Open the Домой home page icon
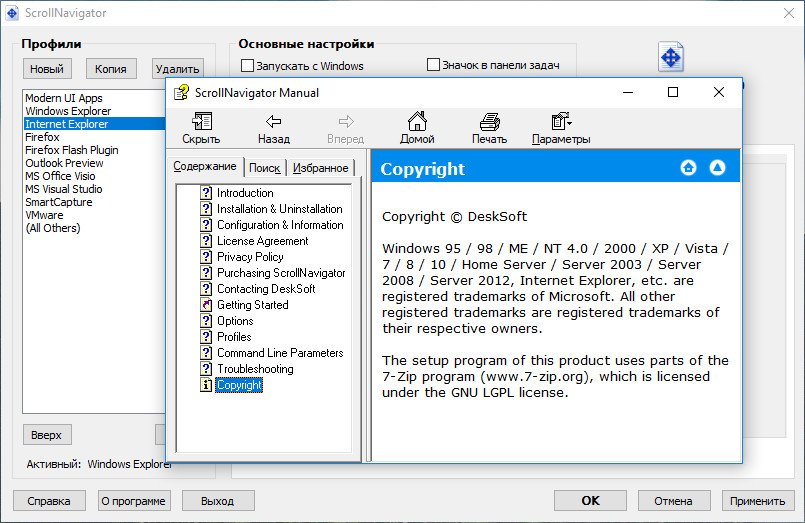This screenshot has width=805, height=523. [x=417, y=121]
